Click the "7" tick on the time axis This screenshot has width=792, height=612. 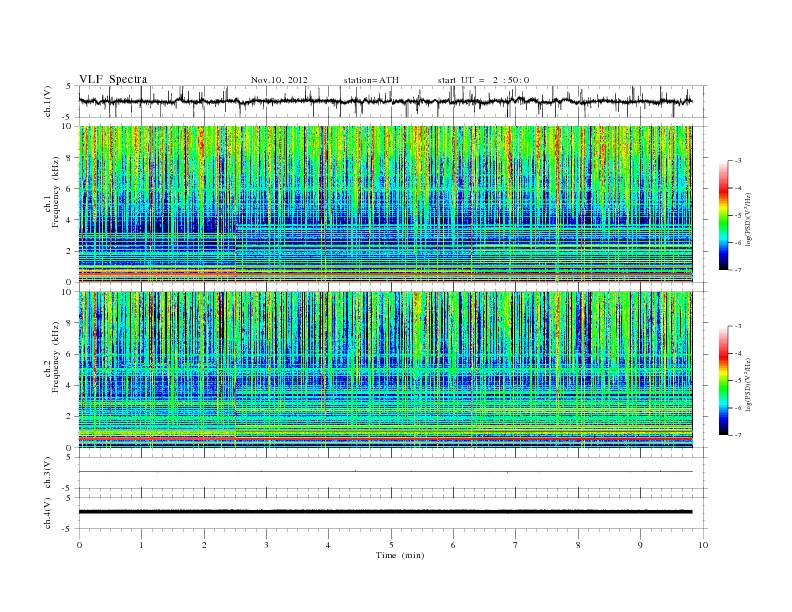click(516, 545)
